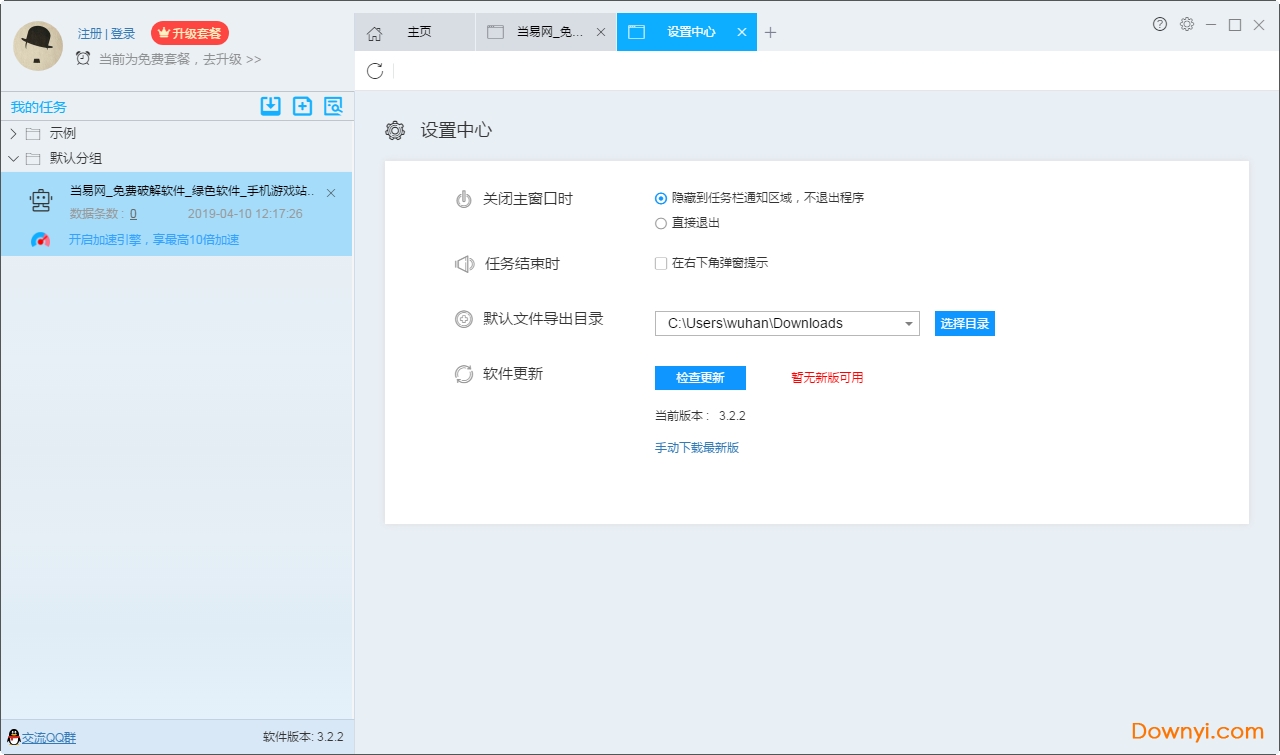Click the 升级套餐 badge
Screen dimensions: 1280x755
pyautogui.click(x=190, y=33)
